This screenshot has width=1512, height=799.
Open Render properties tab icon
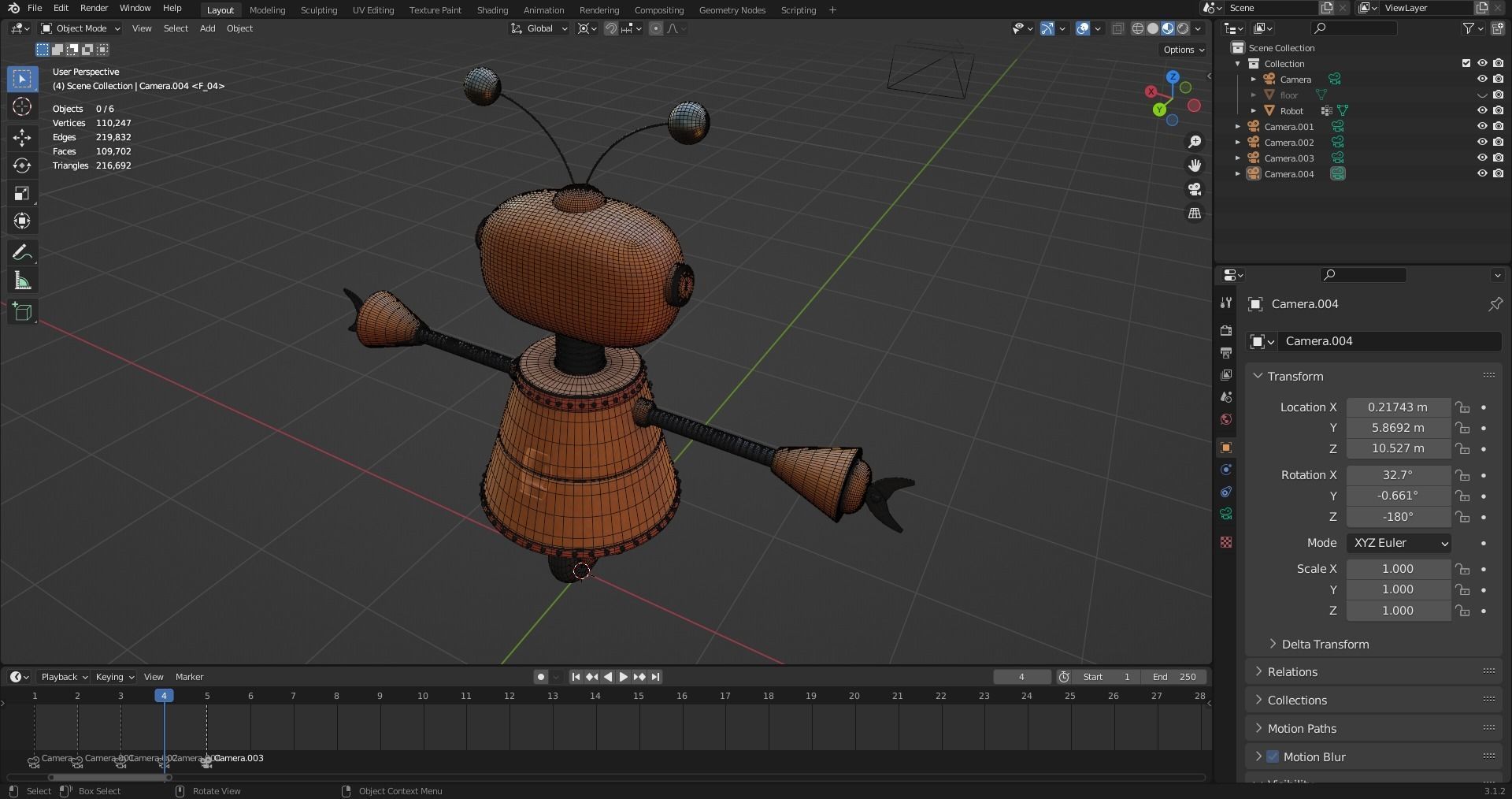1226,330
